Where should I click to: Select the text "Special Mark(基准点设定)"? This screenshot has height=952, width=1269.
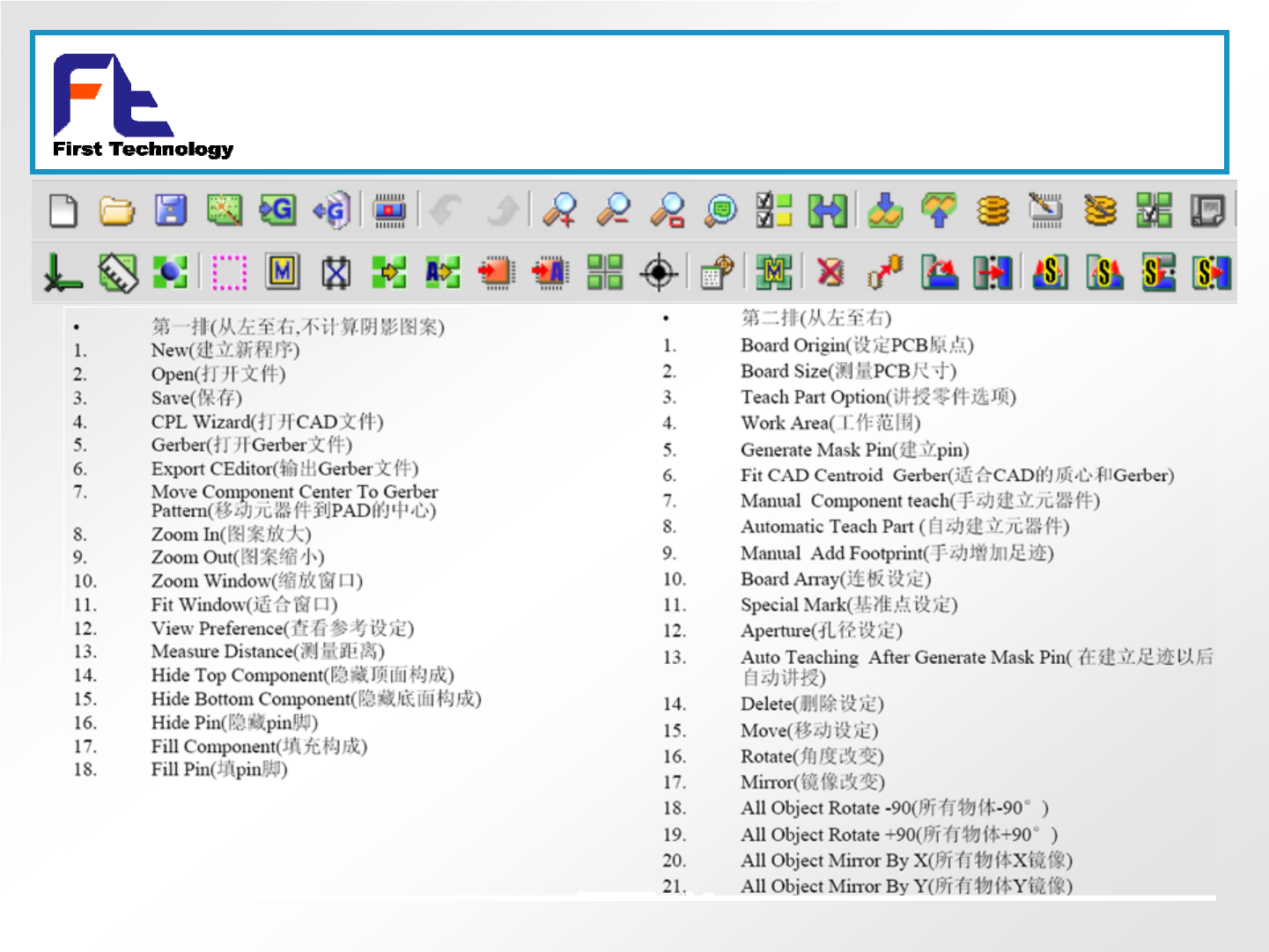pyautogui.click(x=849, y=605)
